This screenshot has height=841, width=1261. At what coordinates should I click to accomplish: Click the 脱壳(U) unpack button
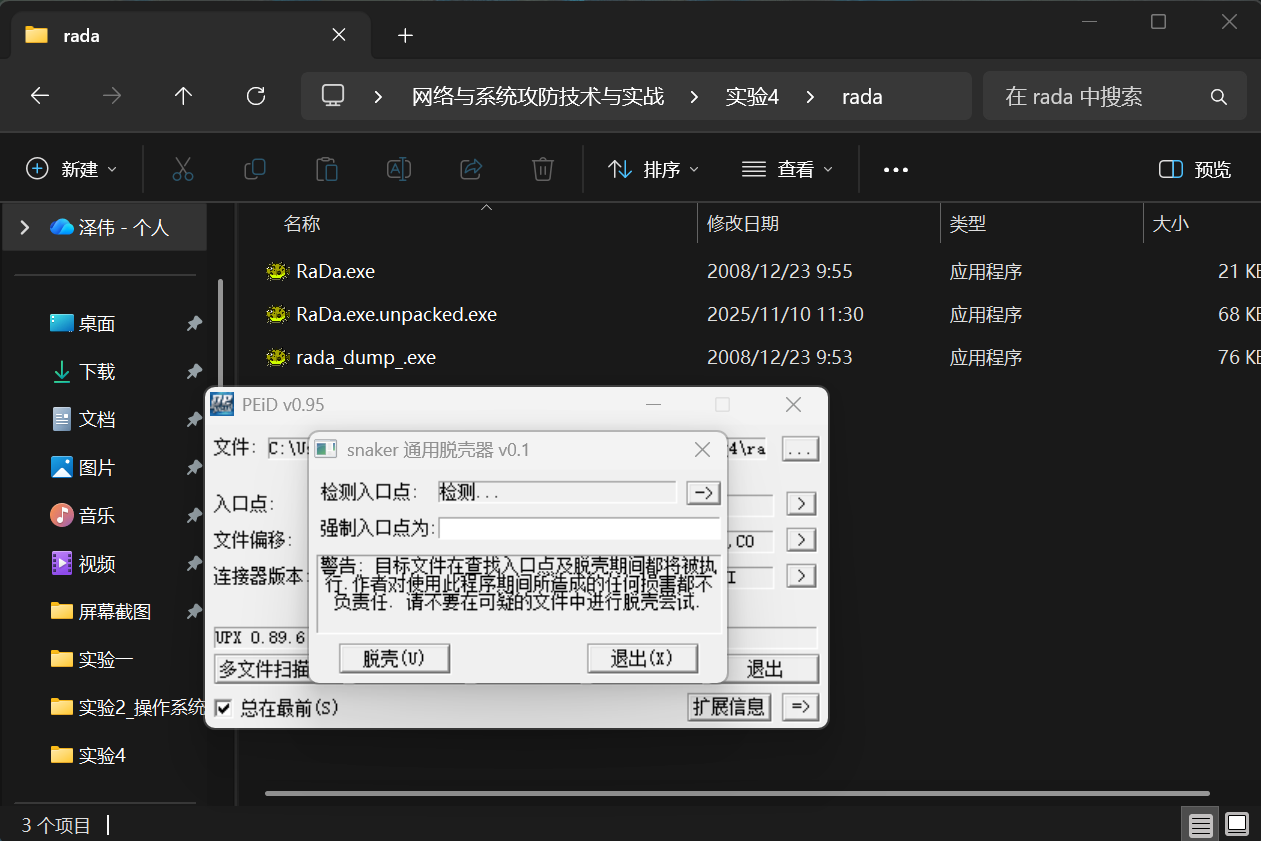(394, 658)
